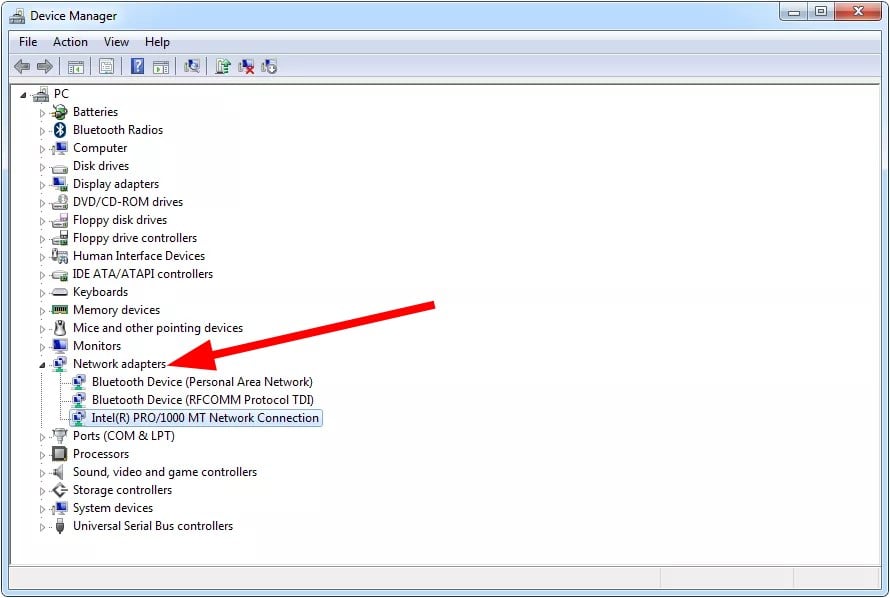Viewport: 890px width, 598px height.
Task: Open the Help menu
Action: click(157, 42)
